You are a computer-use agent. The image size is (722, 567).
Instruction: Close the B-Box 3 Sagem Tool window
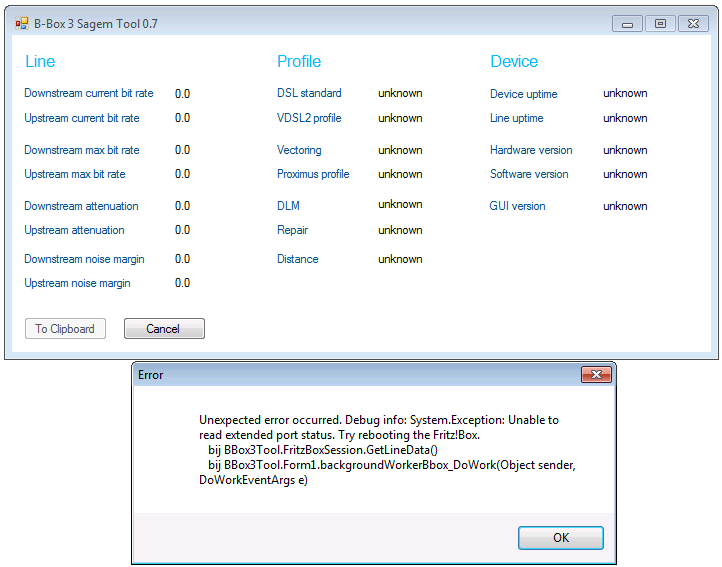(x=692, y=23)
